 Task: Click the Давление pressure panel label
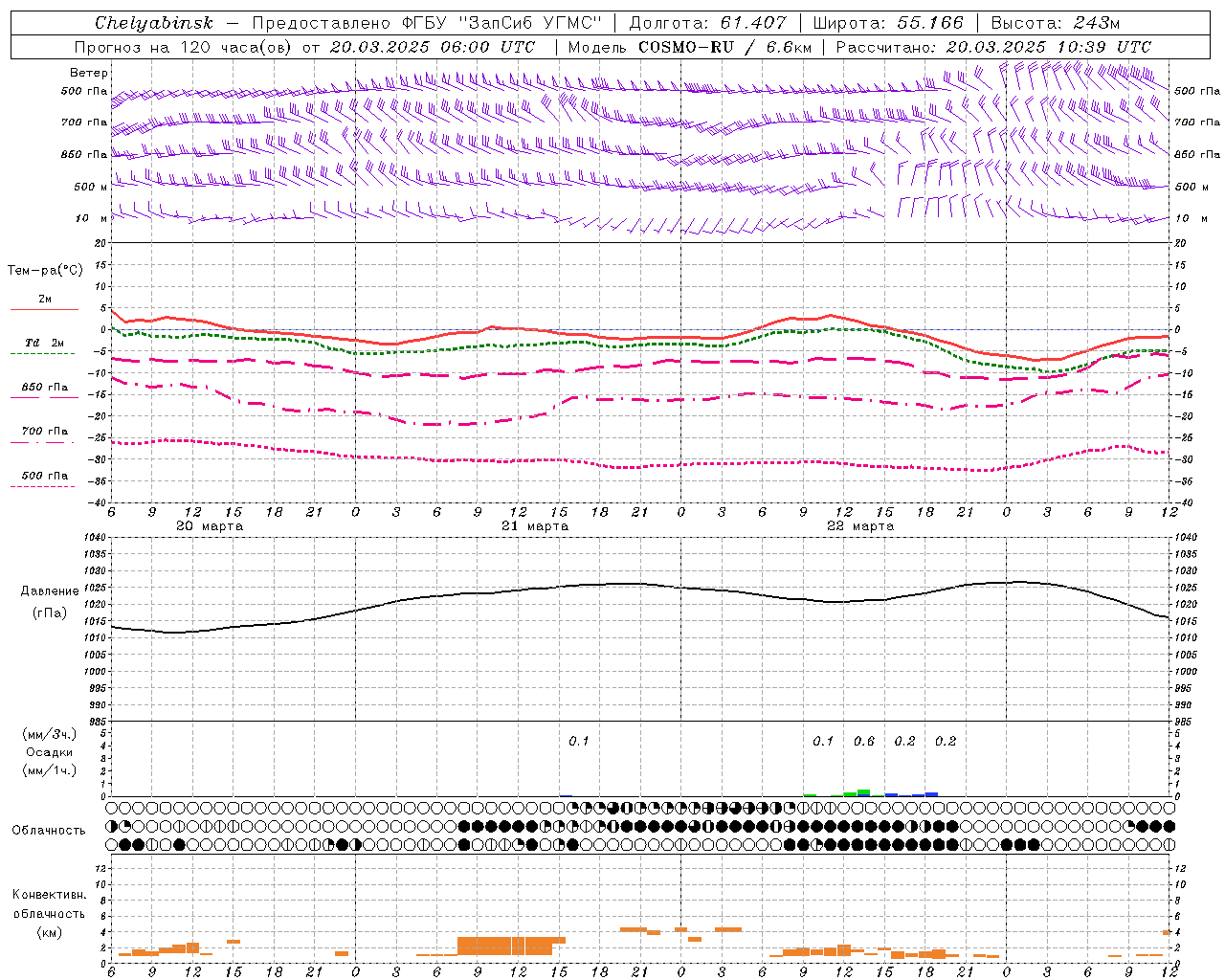pos(50,591)
